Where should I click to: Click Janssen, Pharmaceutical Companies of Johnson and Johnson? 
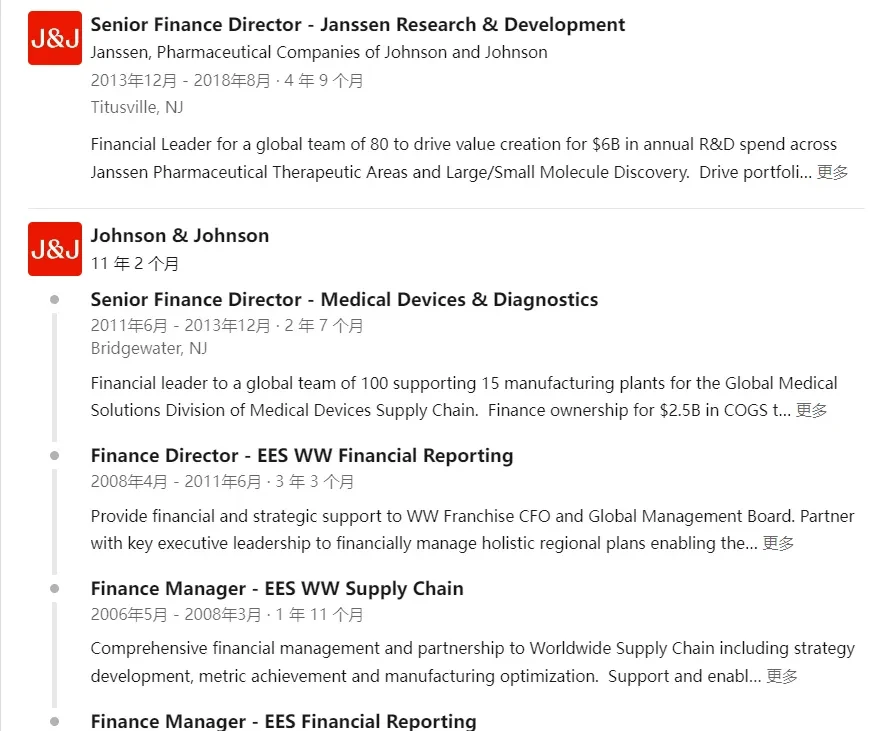pos(319,52)
